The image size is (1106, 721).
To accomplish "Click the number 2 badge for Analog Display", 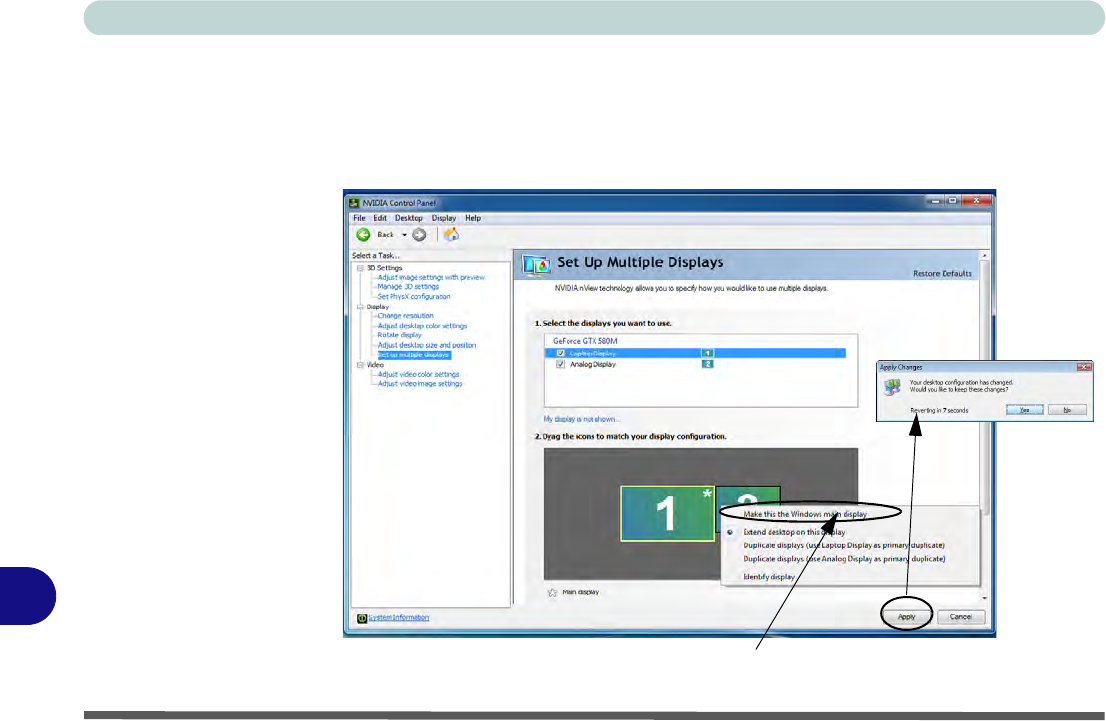I will coord(707,364).
